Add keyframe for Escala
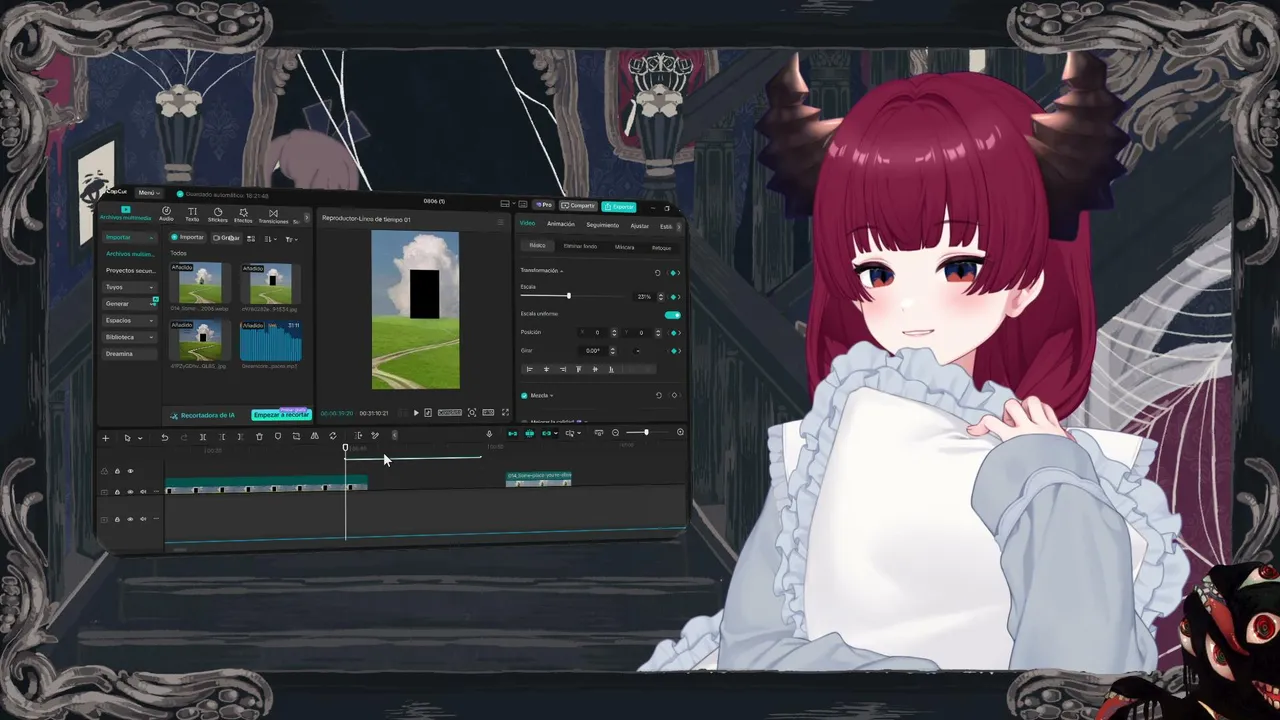This screenshot has height=720, width=1280. [673, 297]
